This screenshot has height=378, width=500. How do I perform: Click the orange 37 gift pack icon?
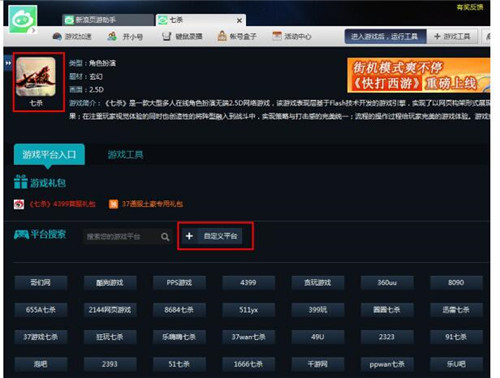(113, 204)
